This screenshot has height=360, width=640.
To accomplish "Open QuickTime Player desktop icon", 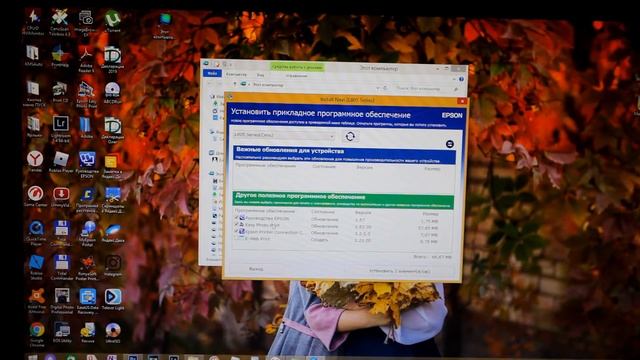I will tap(36, 233).
